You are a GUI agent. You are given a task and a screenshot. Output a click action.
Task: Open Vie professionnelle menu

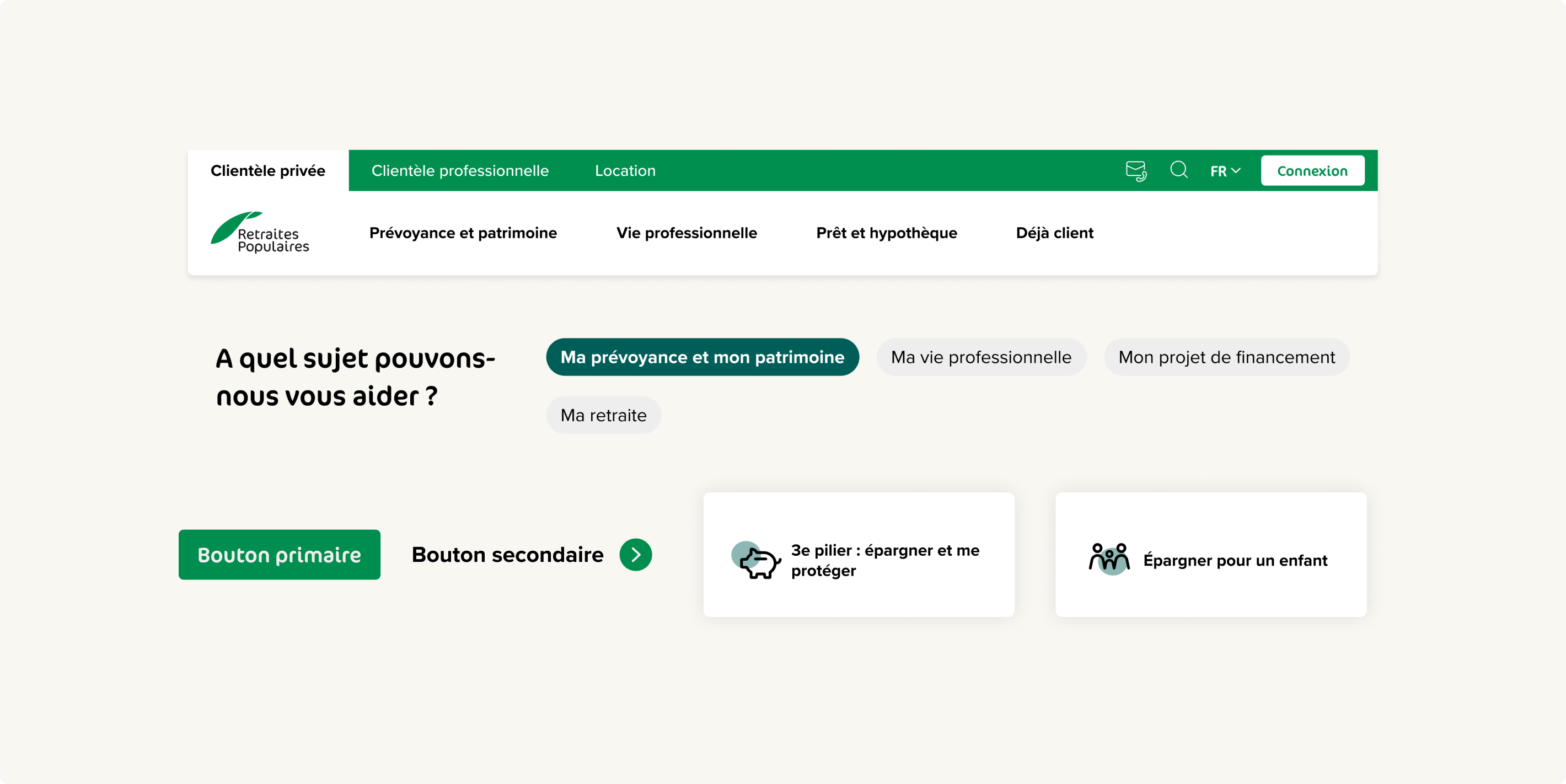pyautogui.click(x=687, y=233)
